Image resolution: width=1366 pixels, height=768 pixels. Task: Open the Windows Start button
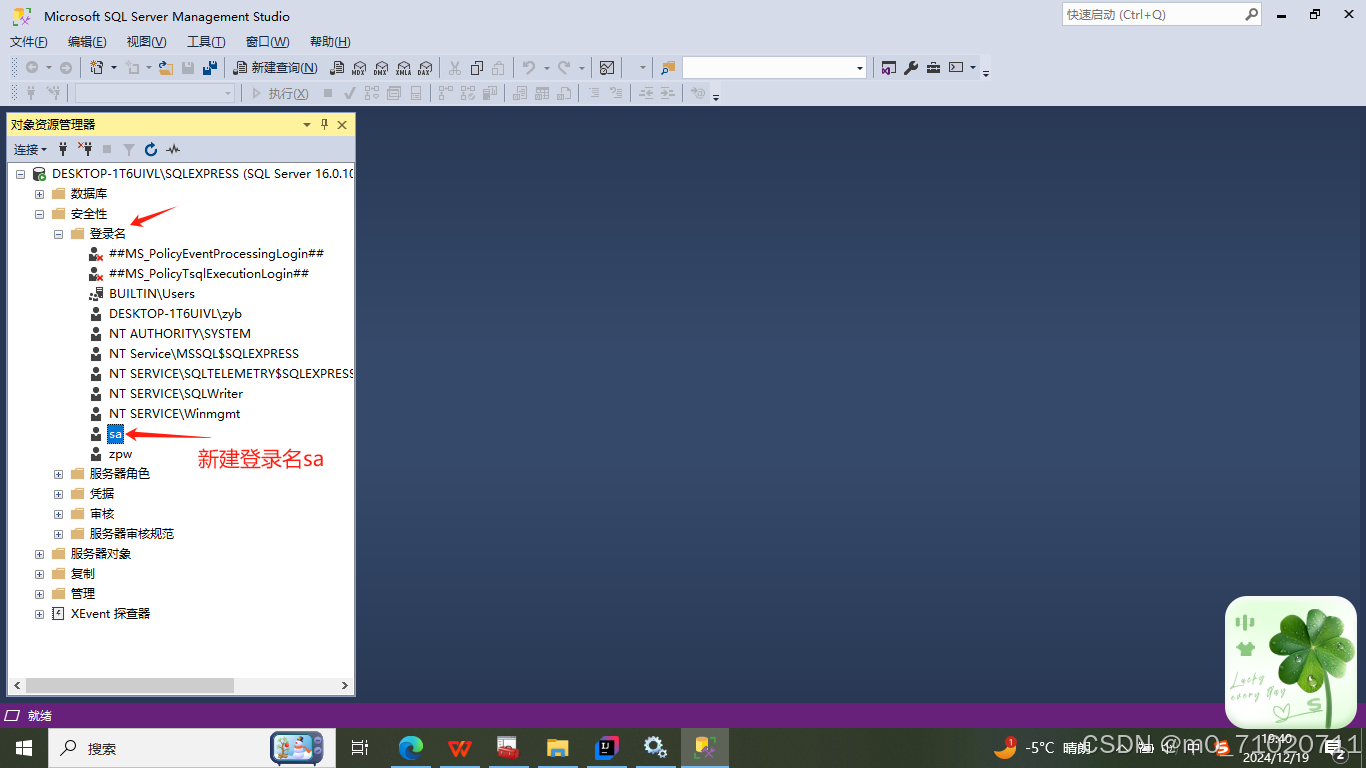24,748
